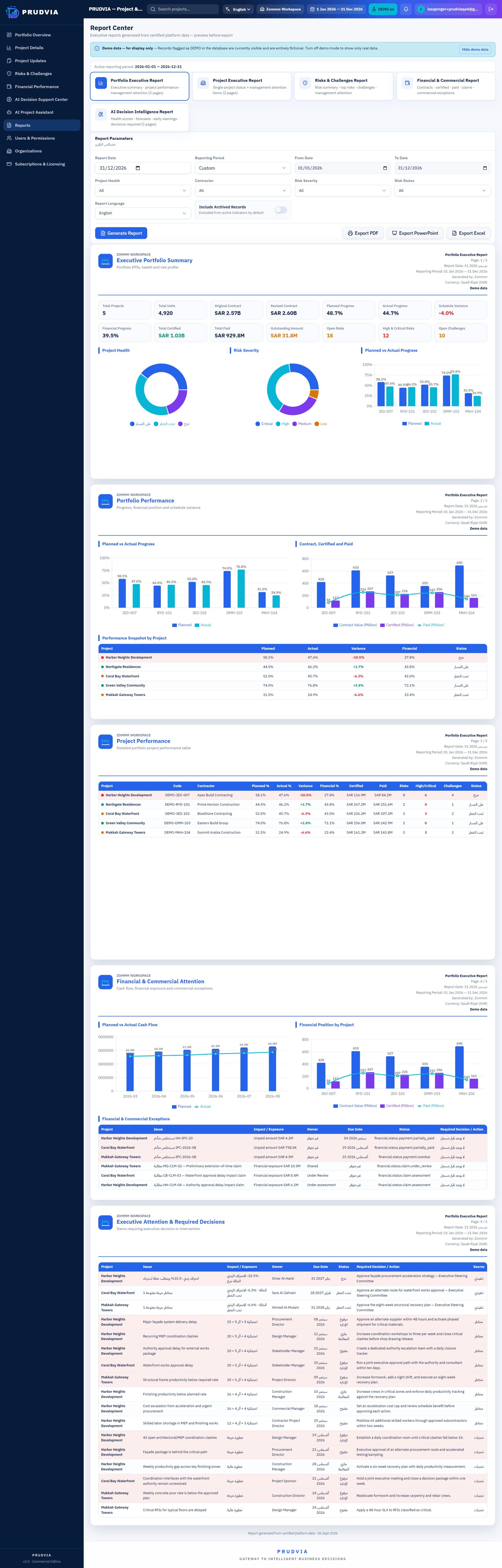Click the Portfolio Executive Report card icon
Screen dimensions: 502x1568
tap(101, 83)
